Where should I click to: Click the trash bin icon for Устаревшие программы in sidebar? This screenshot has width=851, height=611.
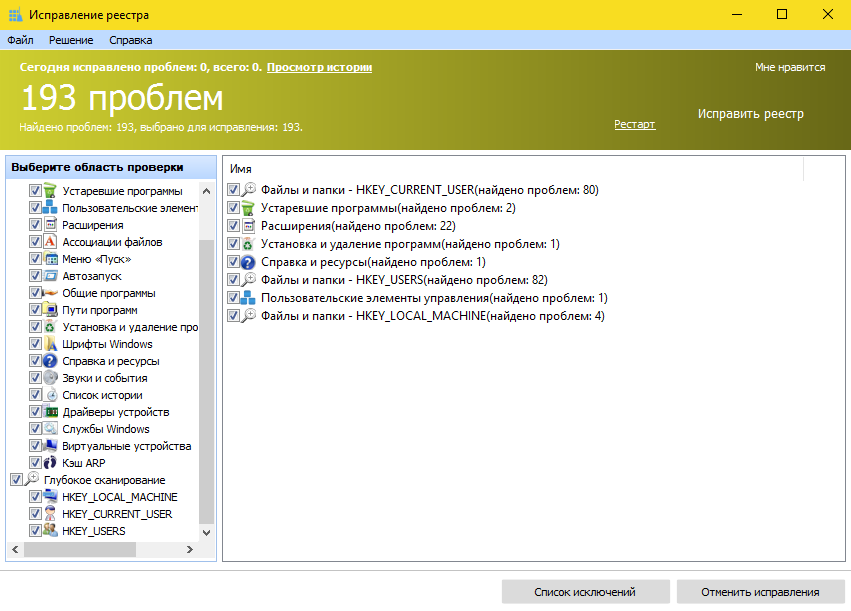[x=50, y=190]
